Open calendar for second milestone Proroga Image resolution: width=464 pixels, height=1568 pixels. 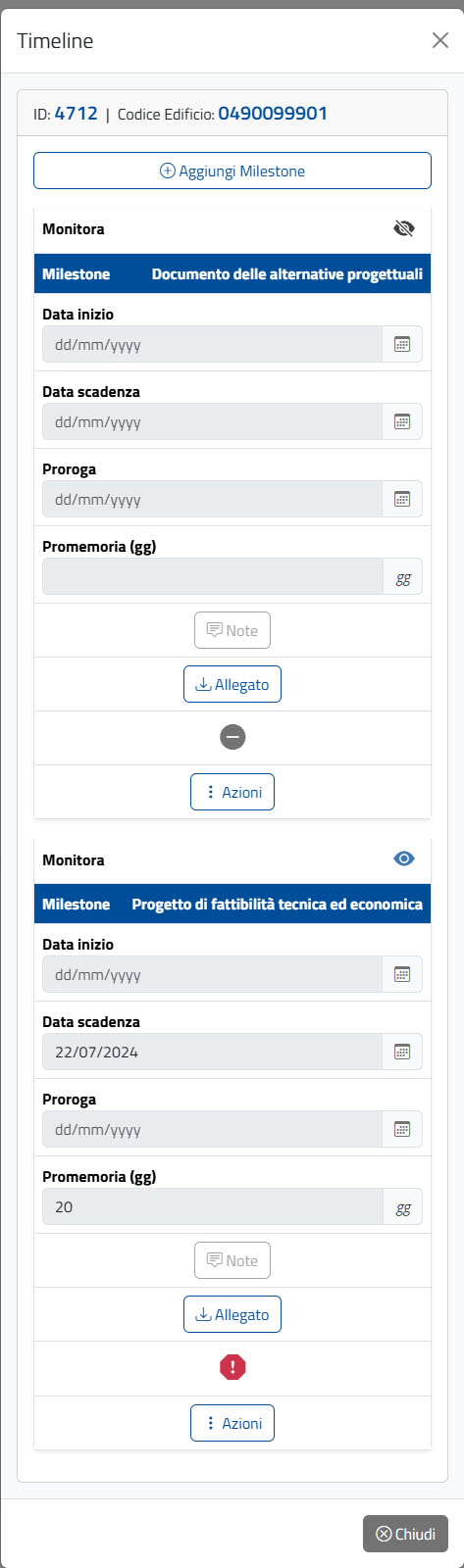[402, 1129]
